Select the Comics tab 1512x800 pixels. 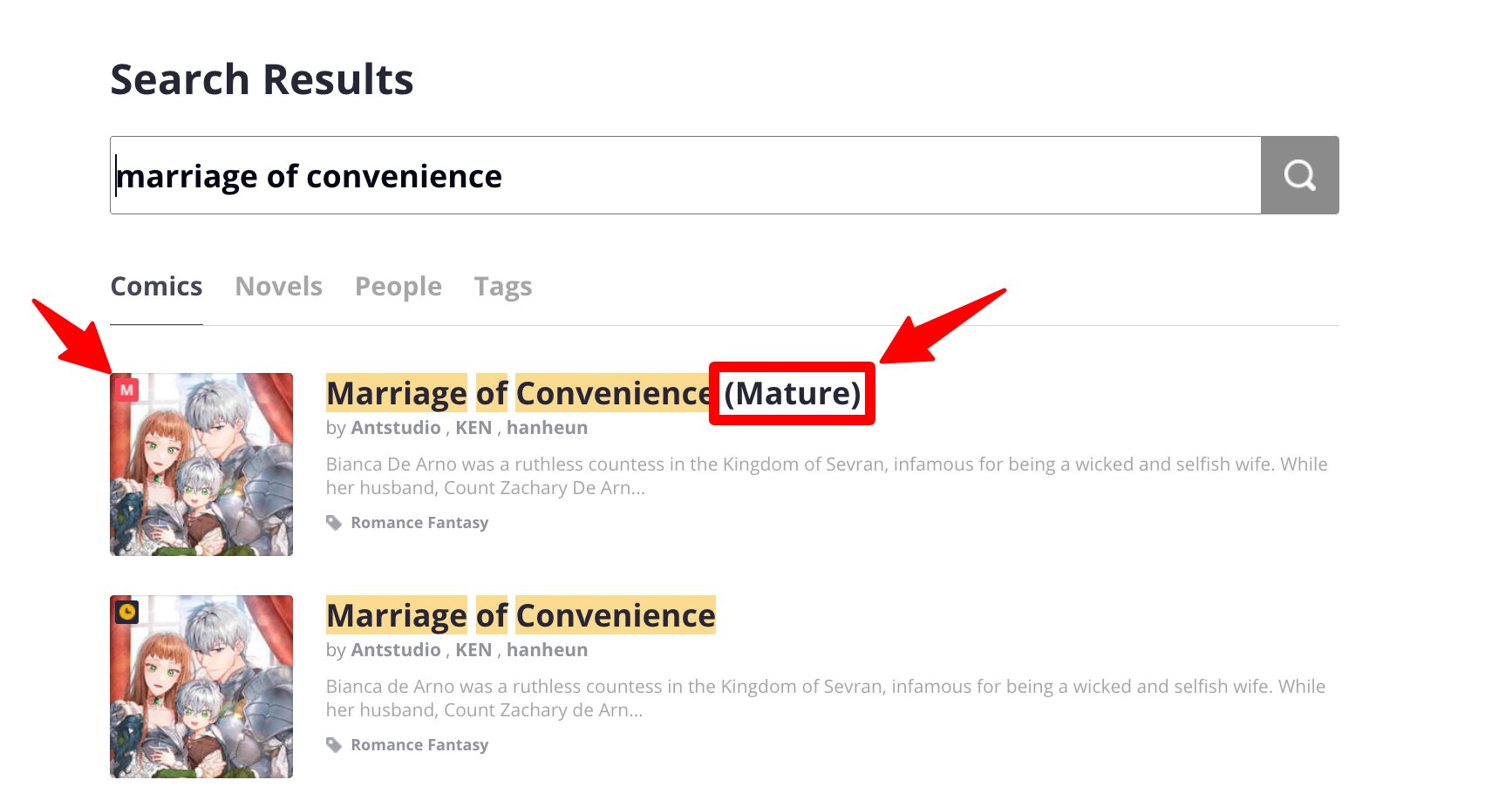tap(157, 287)
